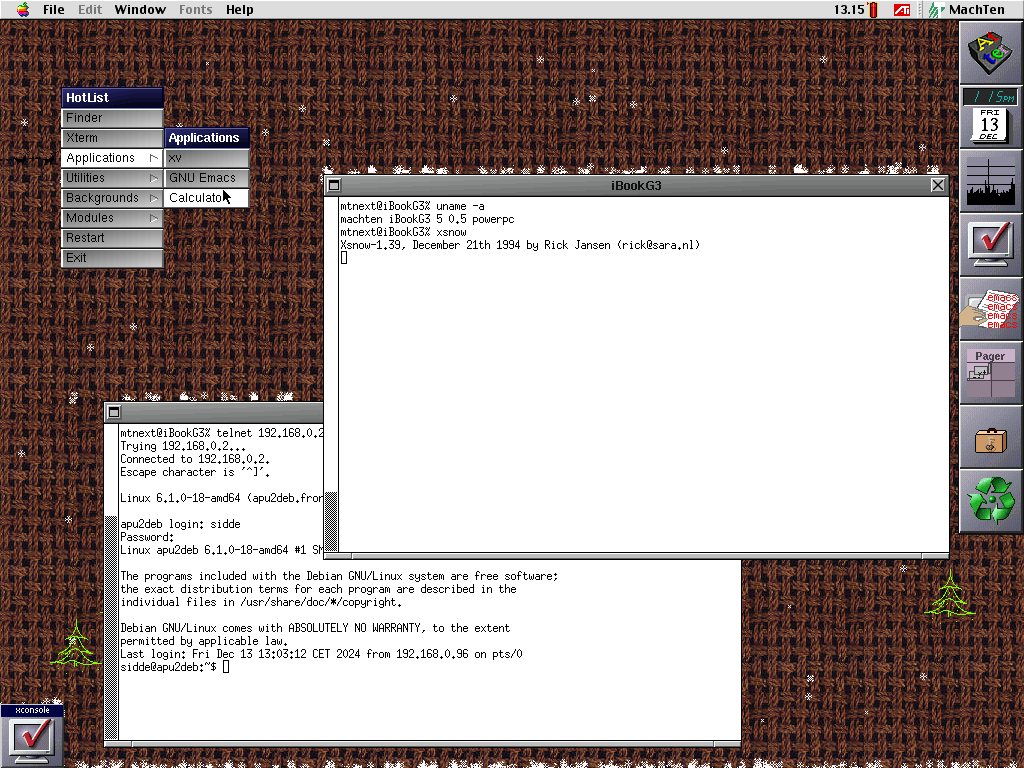Click the digital clock display in dock
The image size is (1024, 768).
point(991,97)
